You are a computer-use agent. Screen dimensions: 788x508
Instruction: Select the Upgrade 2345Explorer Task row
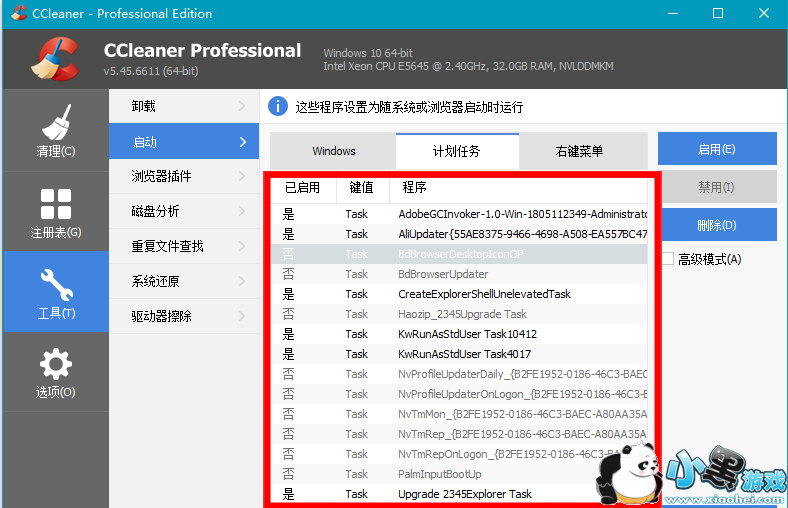(x=459, y=494)
